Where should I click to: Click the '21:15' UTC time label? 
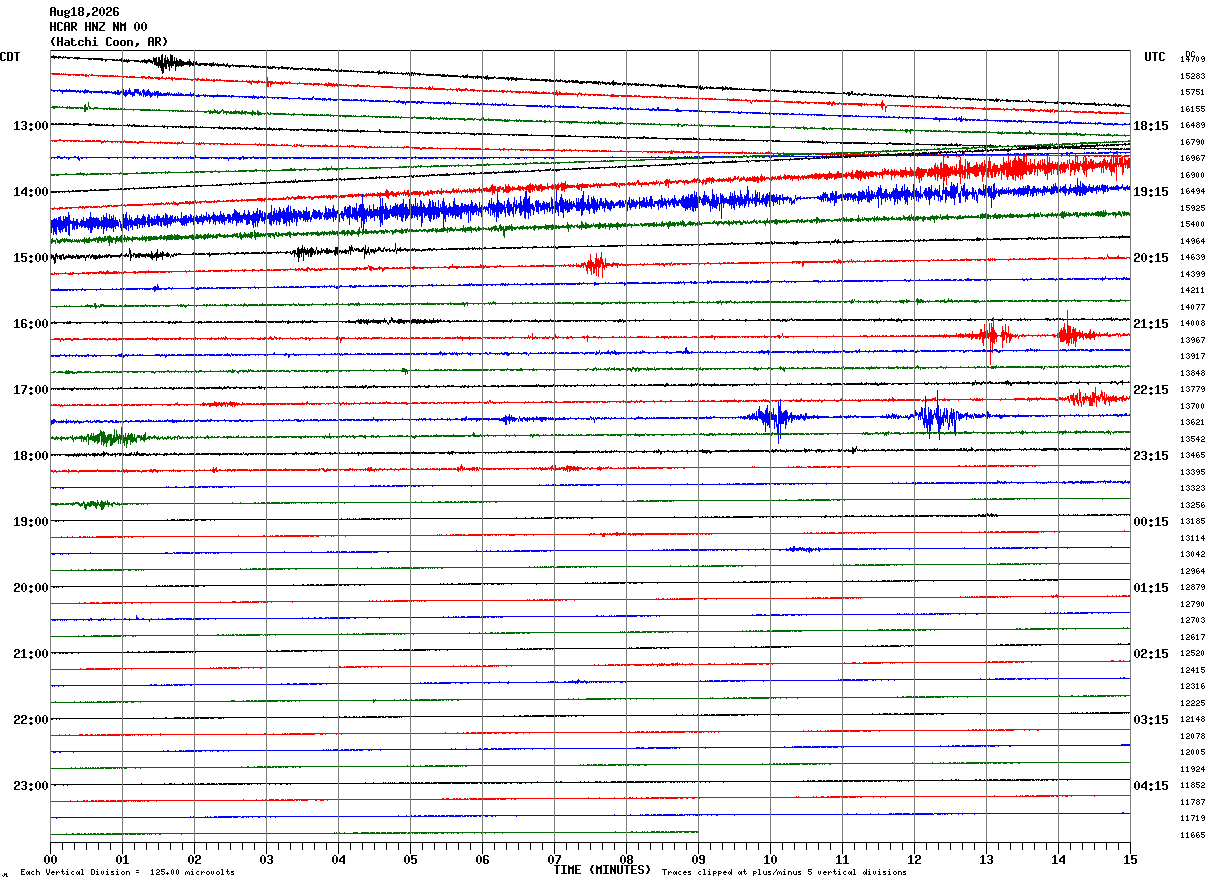[x=1151, y=324]
